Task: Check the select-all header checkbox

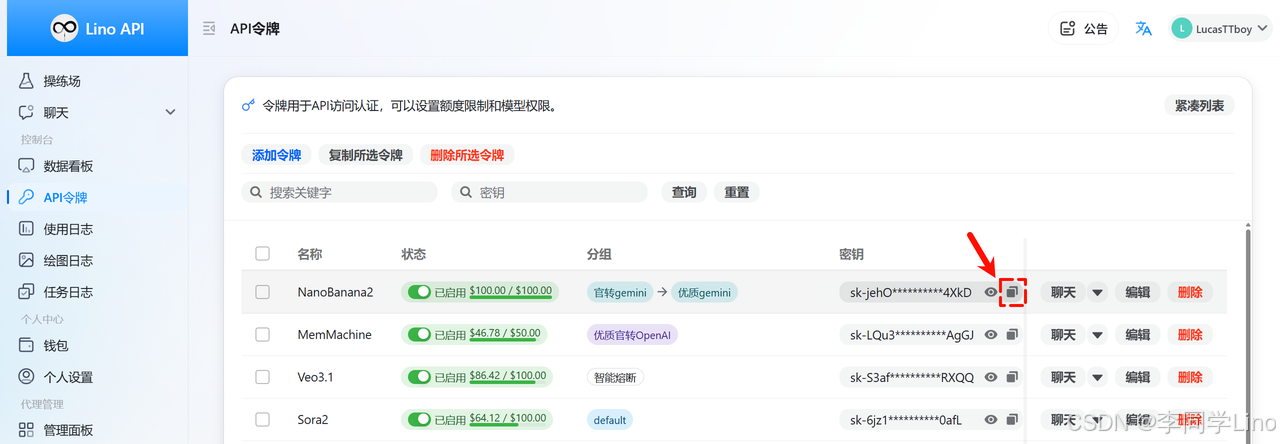Action: tap(262, 254)
